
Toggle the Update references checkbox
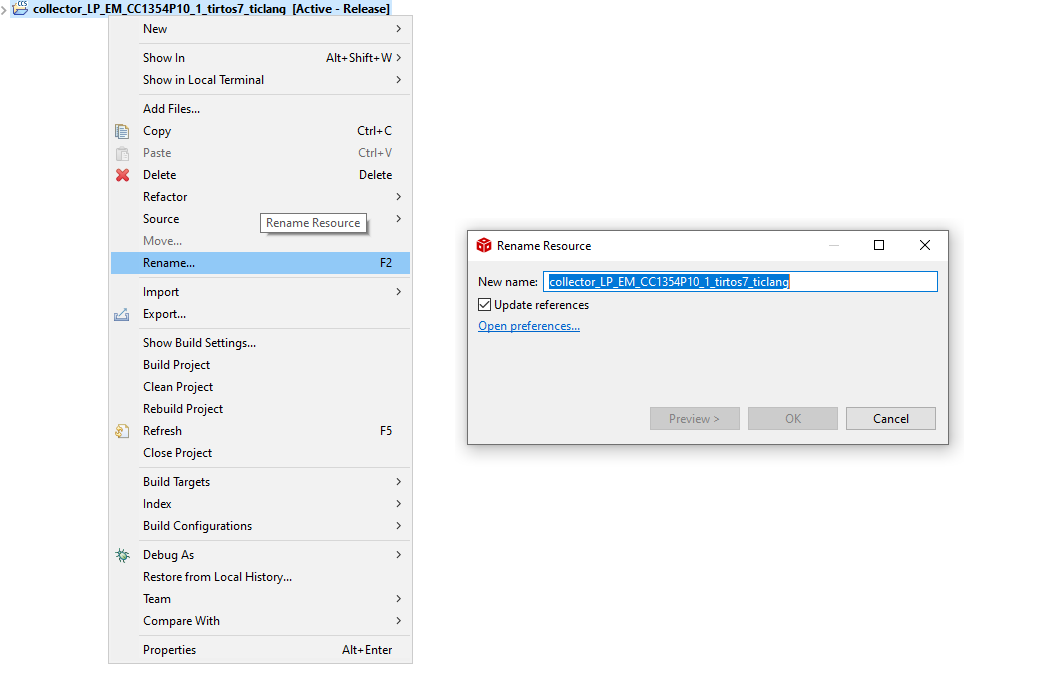click(x=485, y=305)
